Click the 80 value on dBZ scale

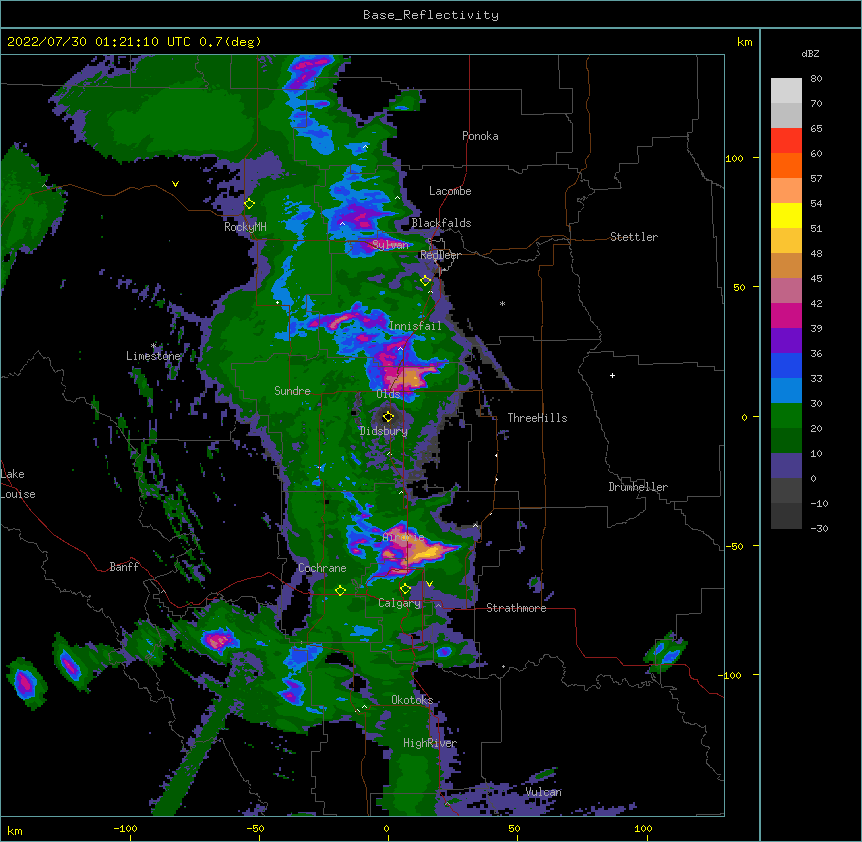click(x=816, y=79)
